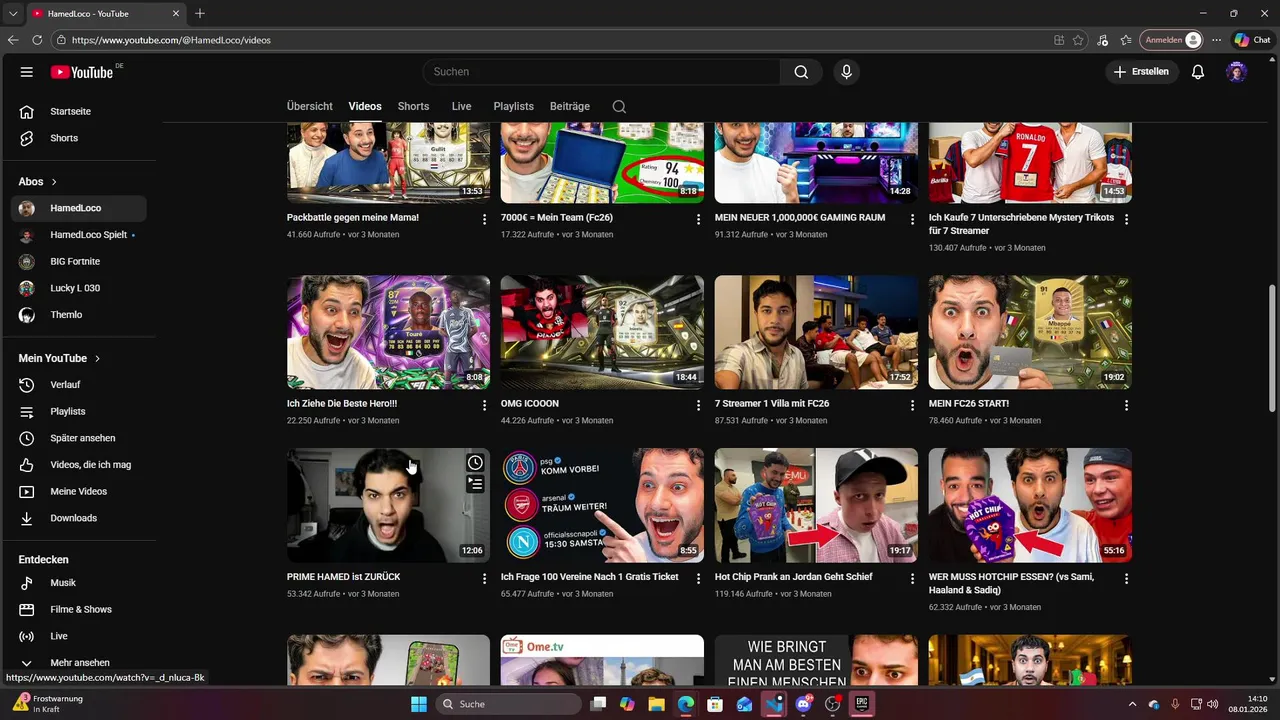Click the YouTube logo
Image resolution: width=1280 pixels, height=720 pixels.
(82, 72)
